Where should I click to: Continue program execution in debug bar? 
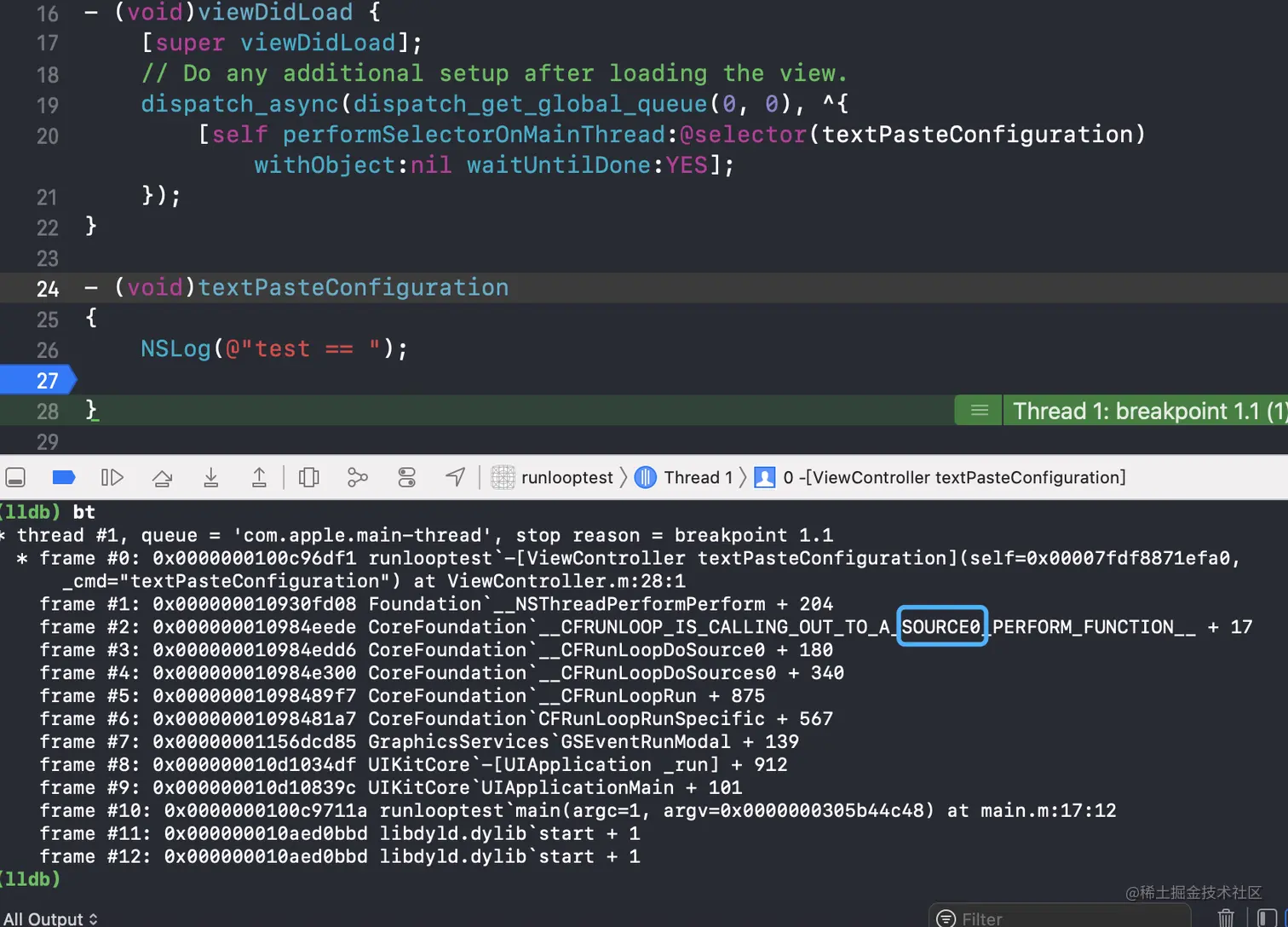tap(112, 477)
